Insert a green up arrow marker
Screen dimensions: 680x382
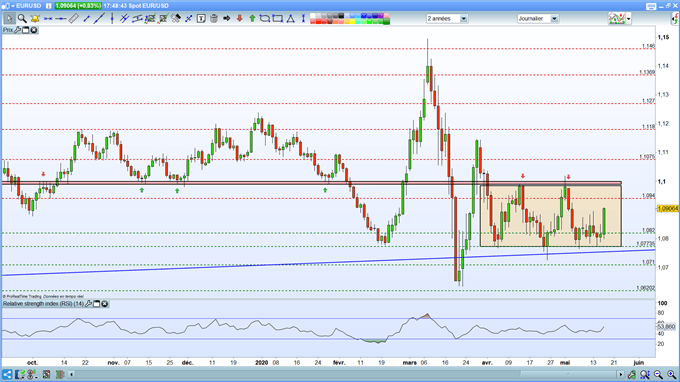click(252, 18)
